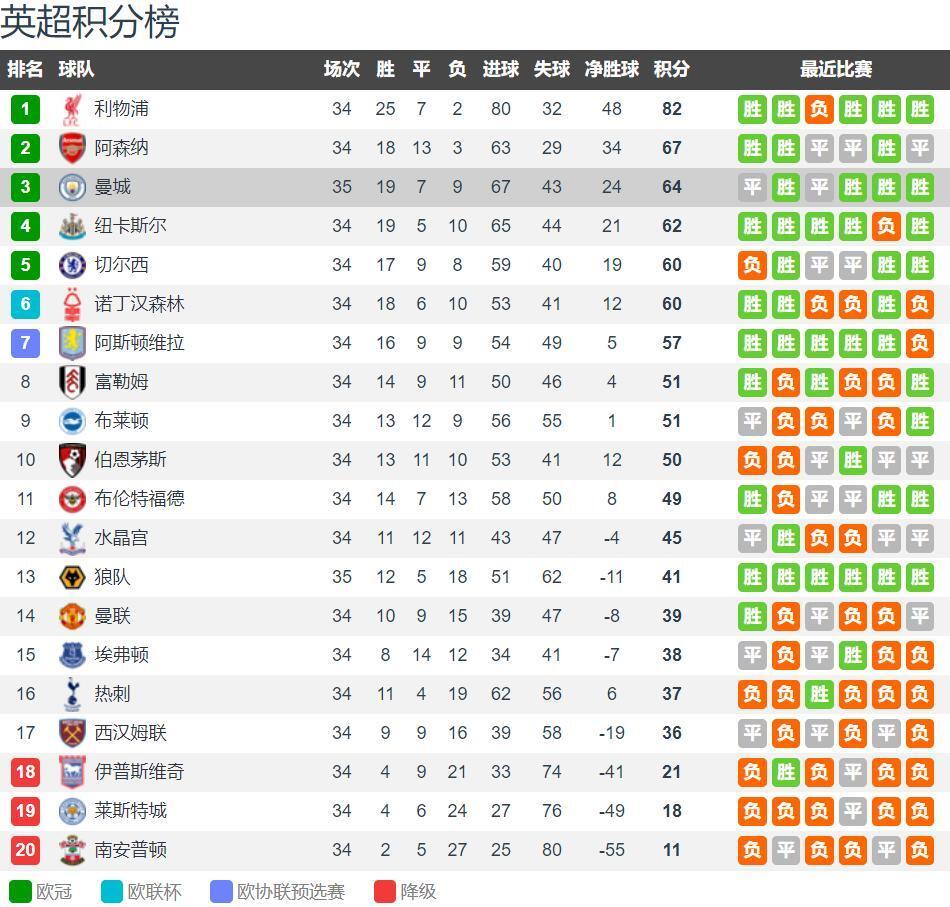This screenshot has width=950, height=907.
Task: Click the Nottingham Forest crest icon
Action: [72, 304]
